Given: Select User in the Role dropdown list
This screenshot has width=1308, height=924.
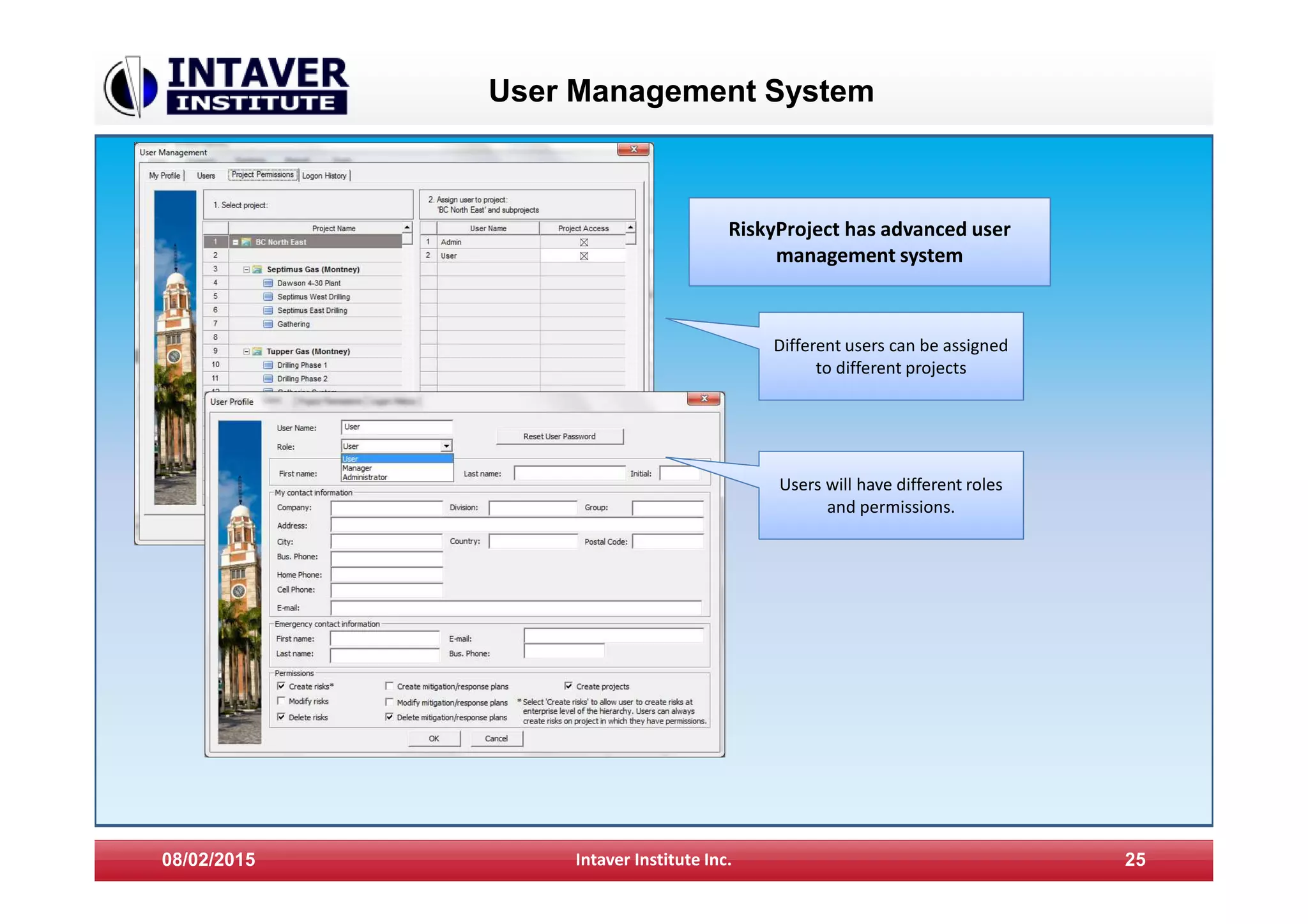Looking at the screenshot, I should click(x=397, y=458).
